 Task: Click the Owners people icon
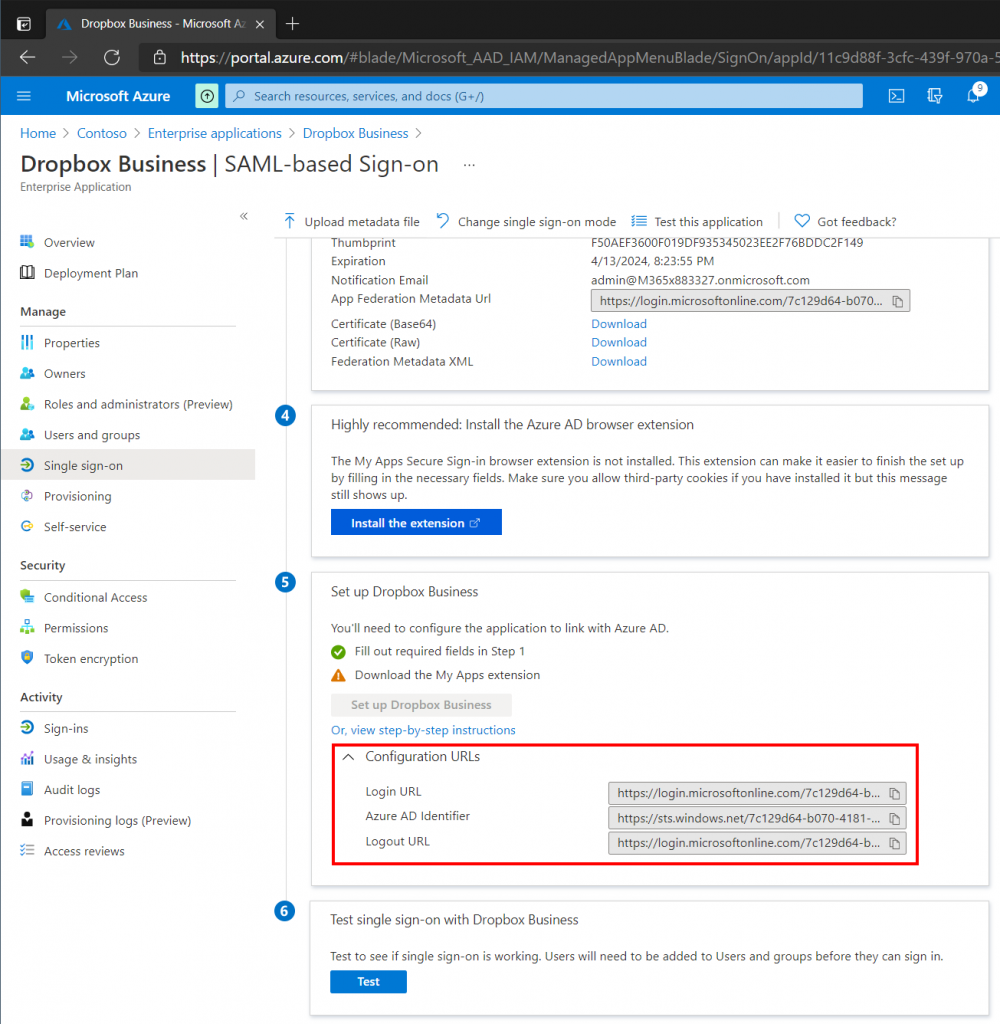tap(27, 374)
